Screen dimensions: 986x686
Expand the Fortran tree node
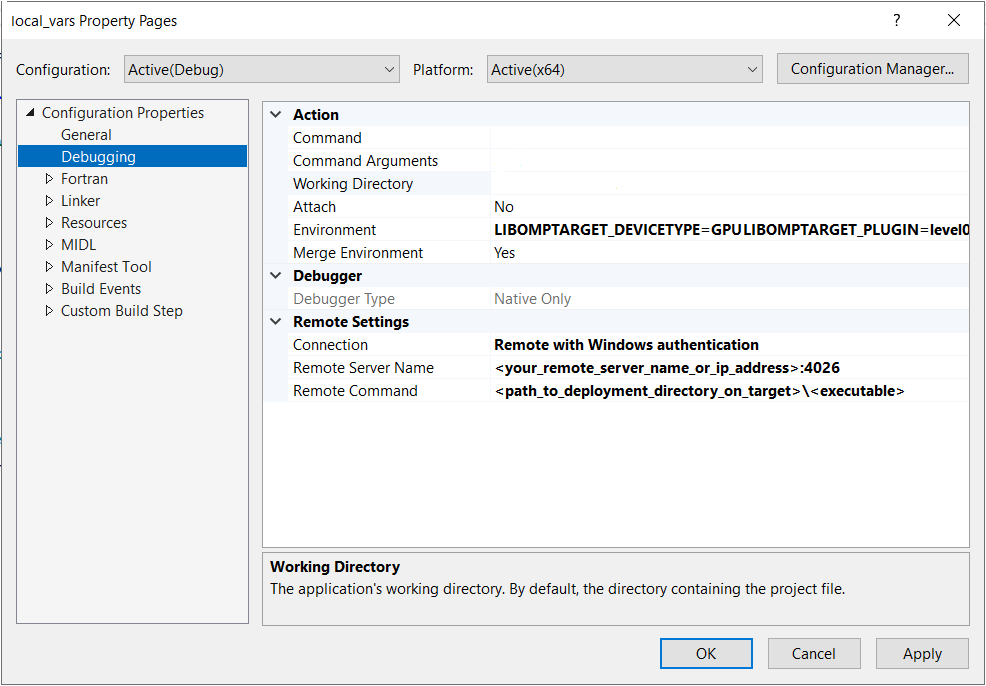pos(48,178)
